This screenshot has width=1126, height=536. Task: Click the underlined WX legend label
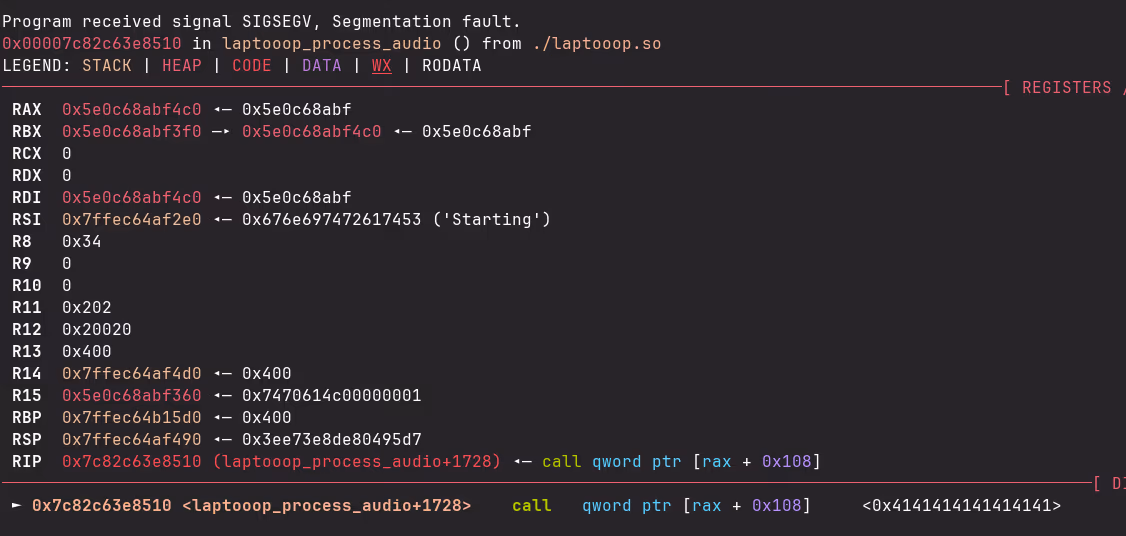tap(381, 66)
